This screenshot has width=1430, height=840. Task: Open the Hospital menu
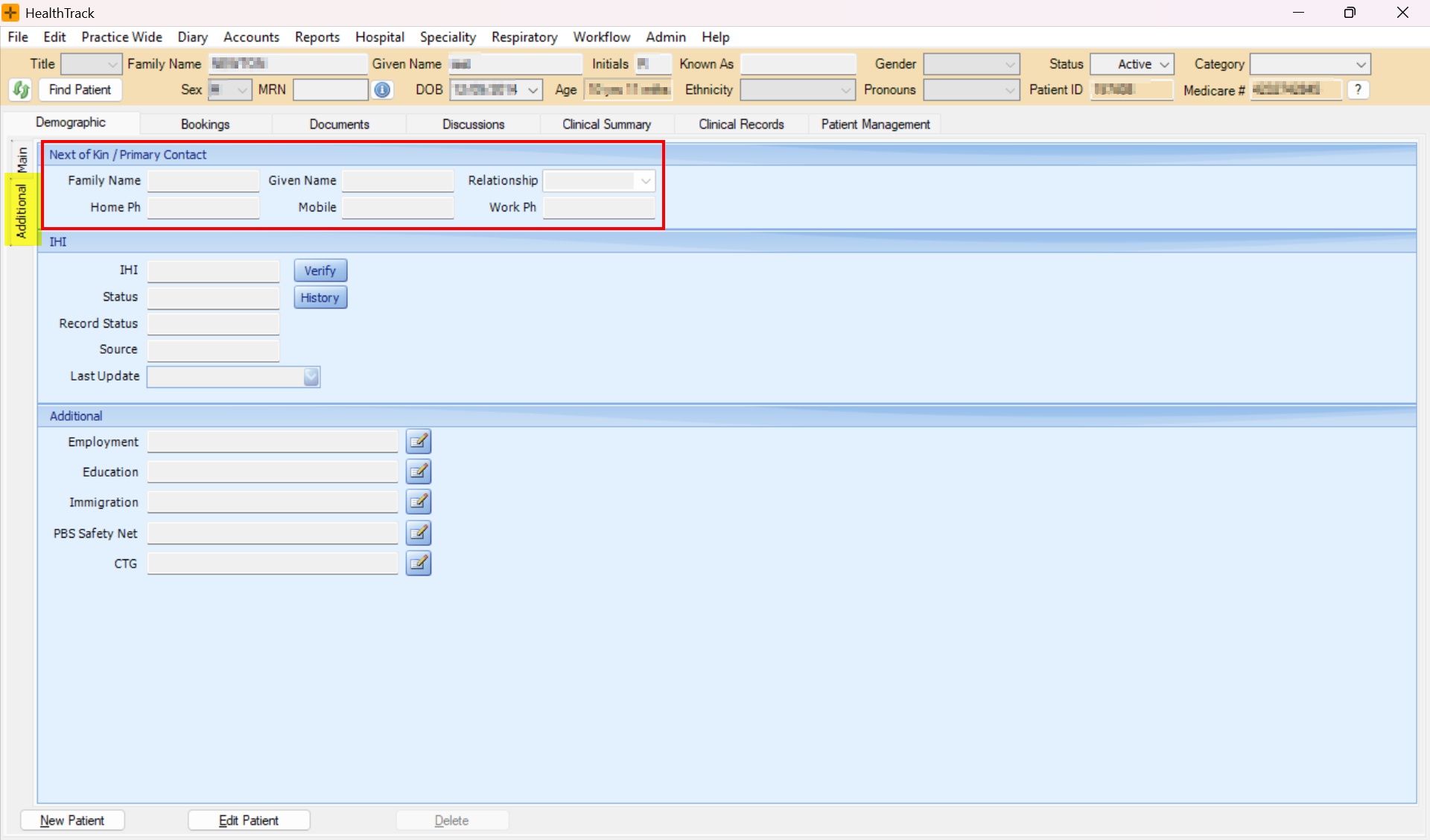pyautogui.click(x=379, y=37)
